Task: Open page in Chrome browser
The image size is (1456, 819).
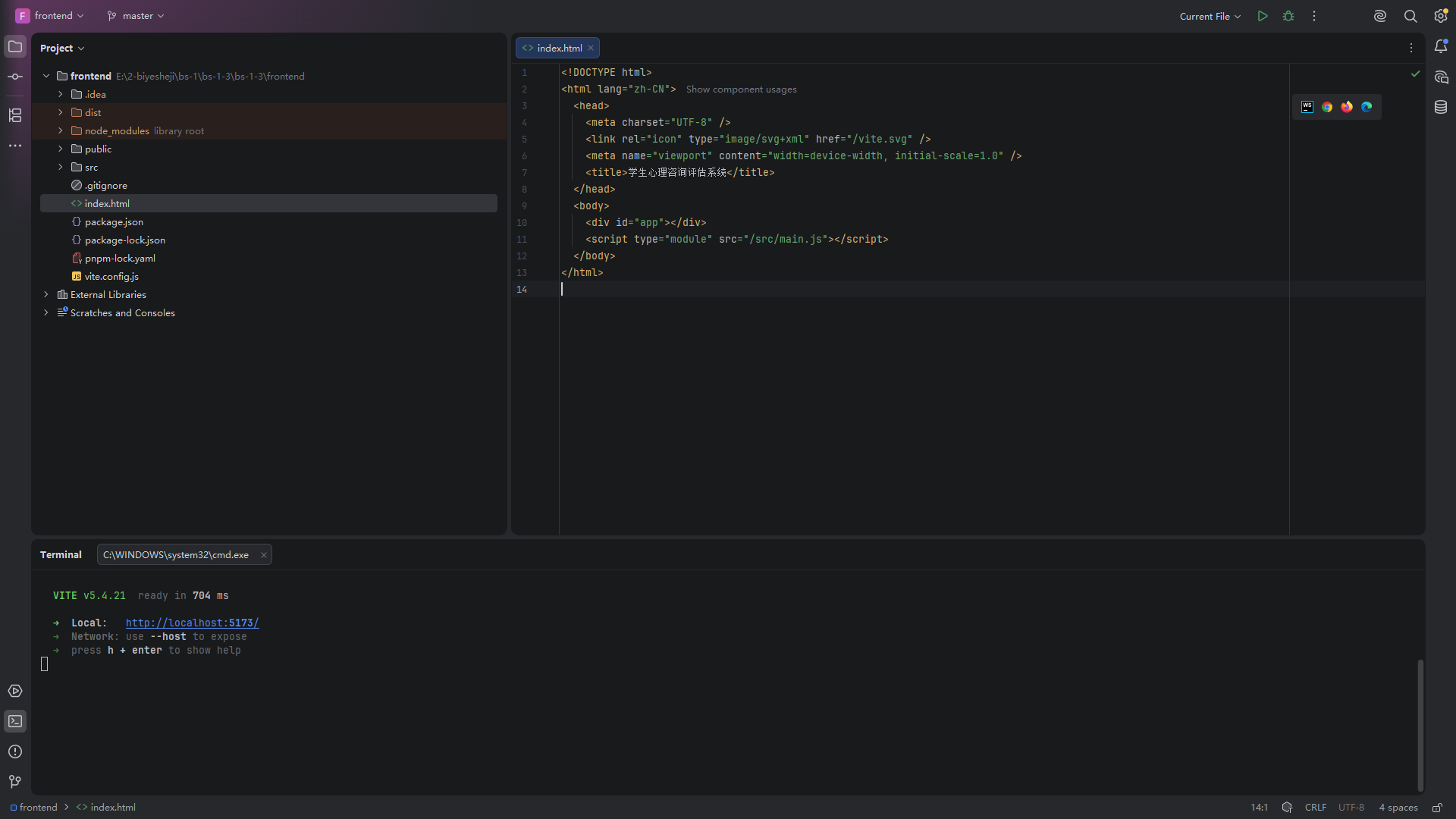Action: pos(1327,107)
